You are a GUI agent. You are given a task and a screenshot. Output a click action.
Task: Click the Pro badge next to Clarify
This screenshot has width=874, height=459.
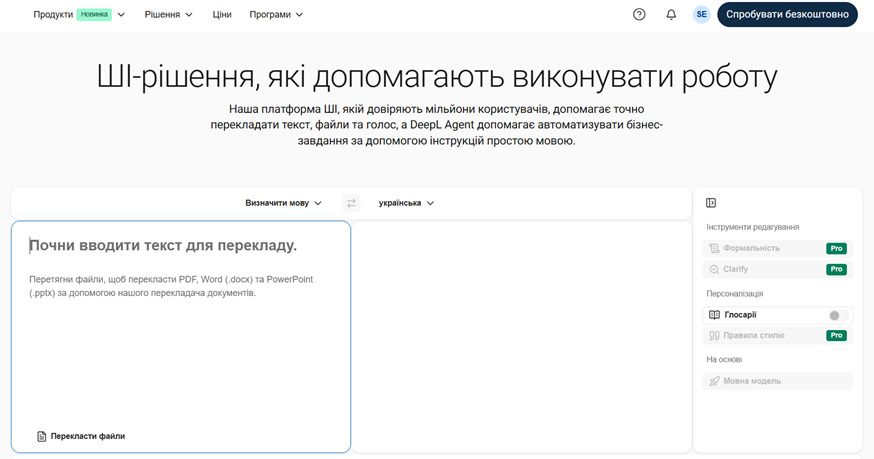[x=836, y=269]
